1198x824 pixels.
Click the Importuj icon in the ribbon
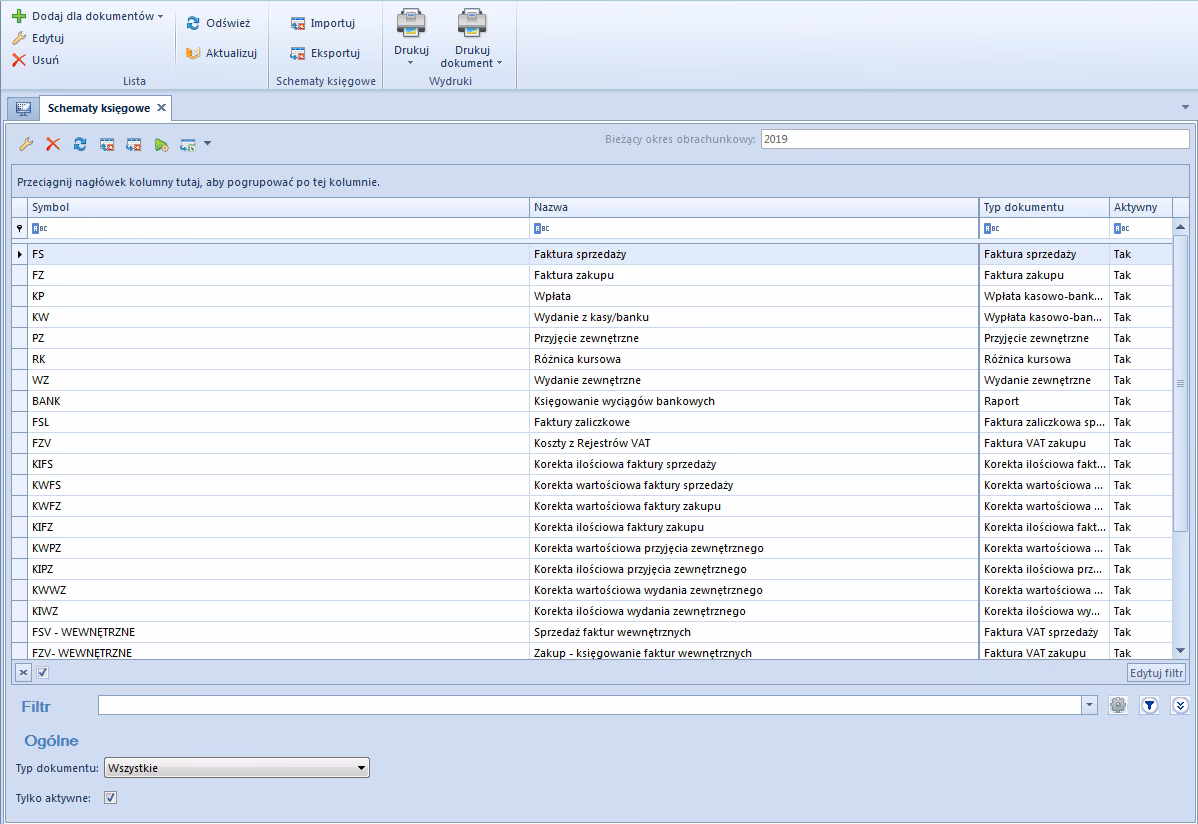pos(297,23)
